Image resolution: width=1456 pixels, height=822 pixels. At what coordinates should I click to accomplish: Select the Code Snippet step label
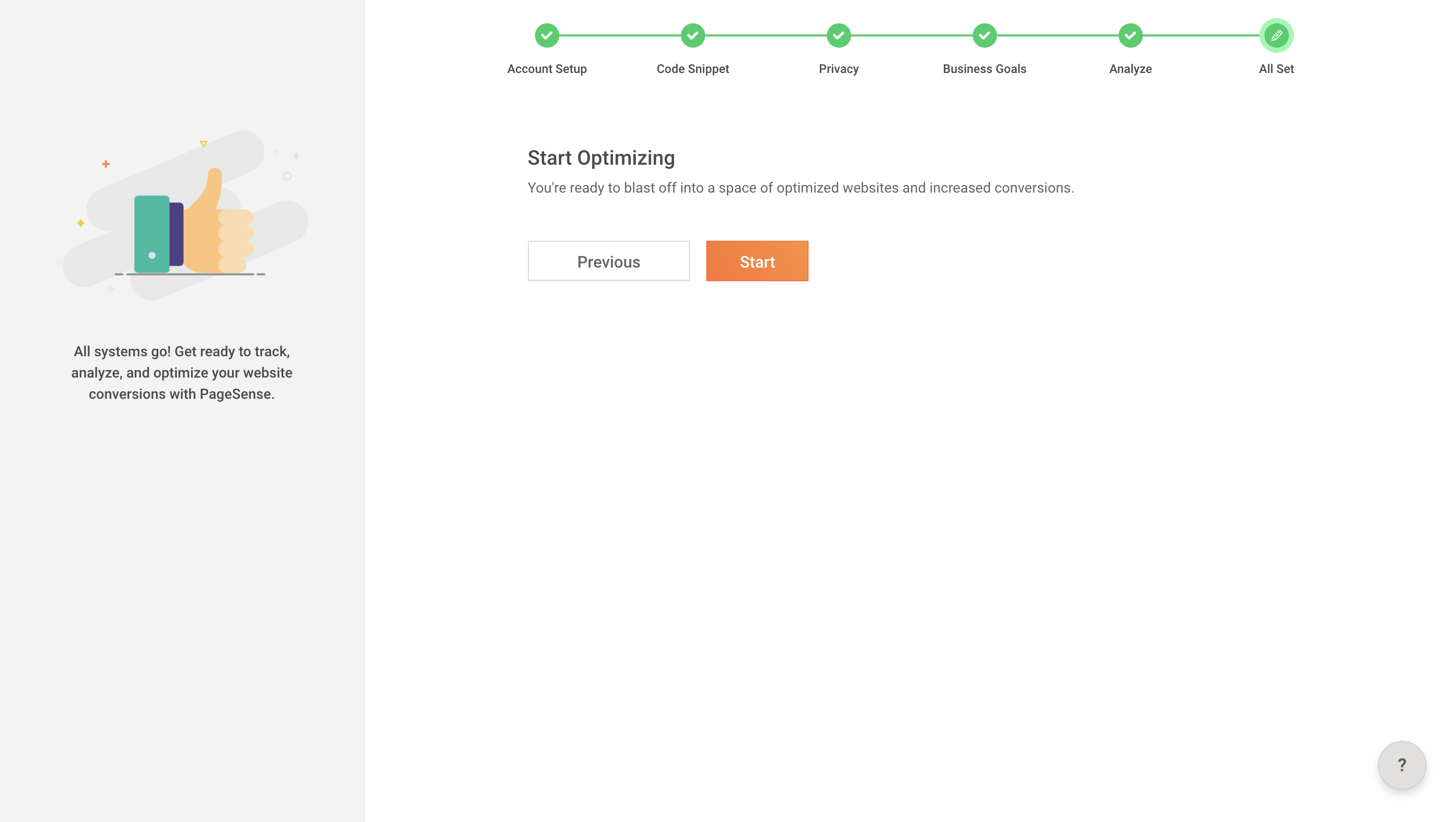point(693,69)
